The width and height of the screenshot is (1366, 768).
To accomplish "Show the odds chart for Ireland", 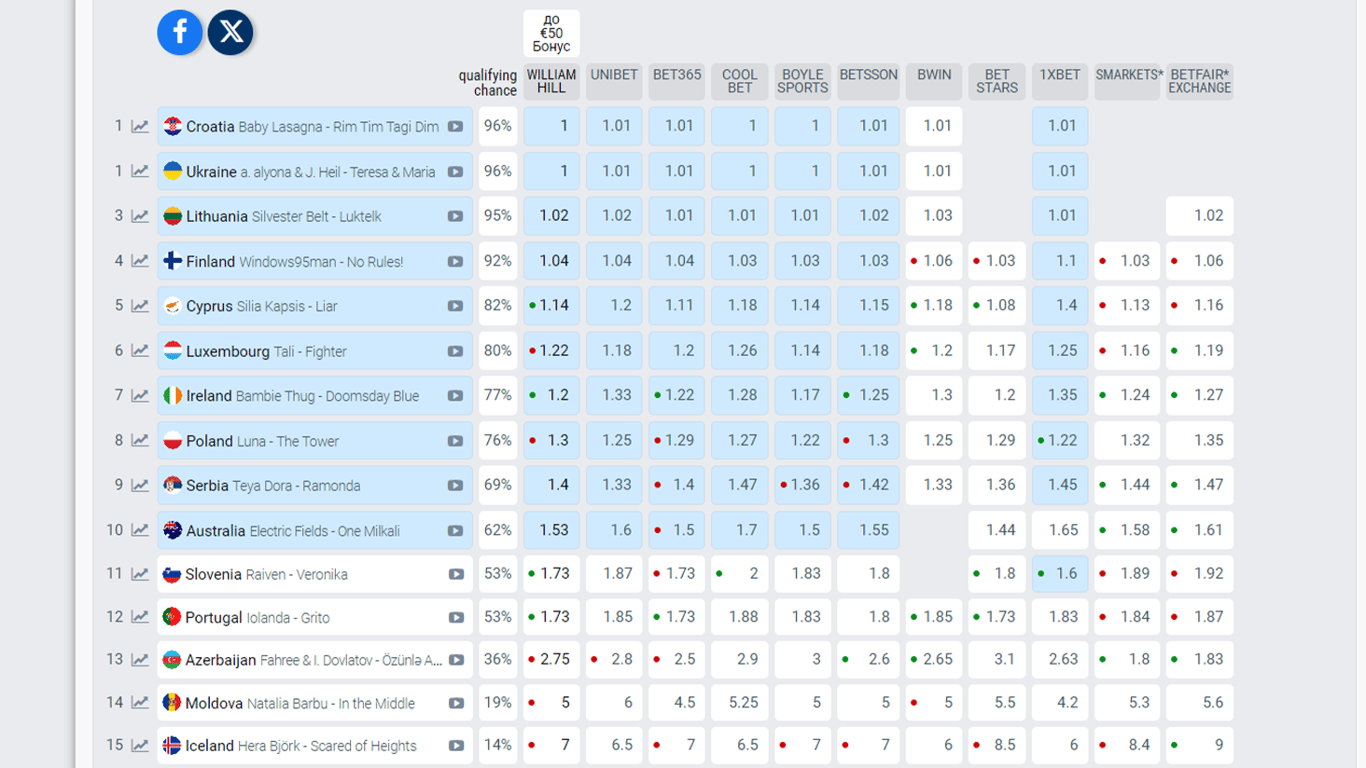I will click(140, 396).
